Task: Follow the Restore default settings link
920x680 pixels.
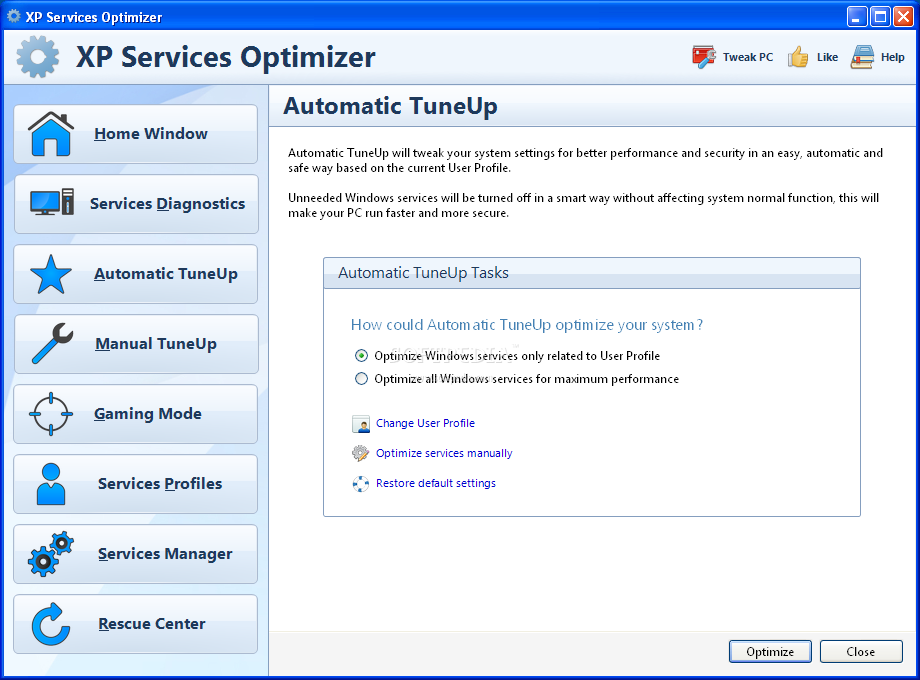Action: pyautogui.click(x=436, y=483)
